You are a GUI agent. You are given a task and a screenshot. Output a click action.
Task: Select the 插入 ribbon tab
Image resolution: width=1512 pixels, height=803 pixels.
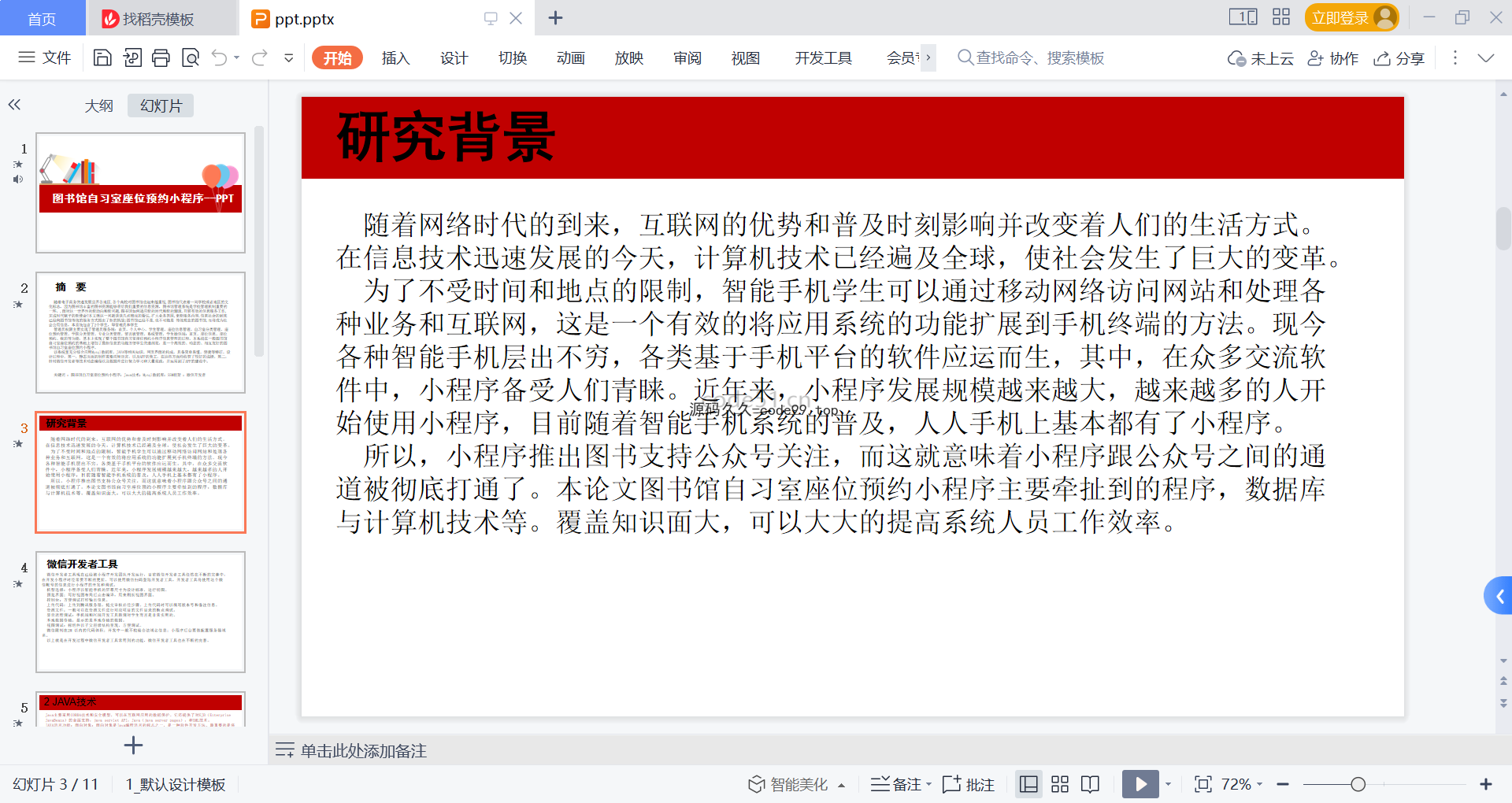pos(395,57)
